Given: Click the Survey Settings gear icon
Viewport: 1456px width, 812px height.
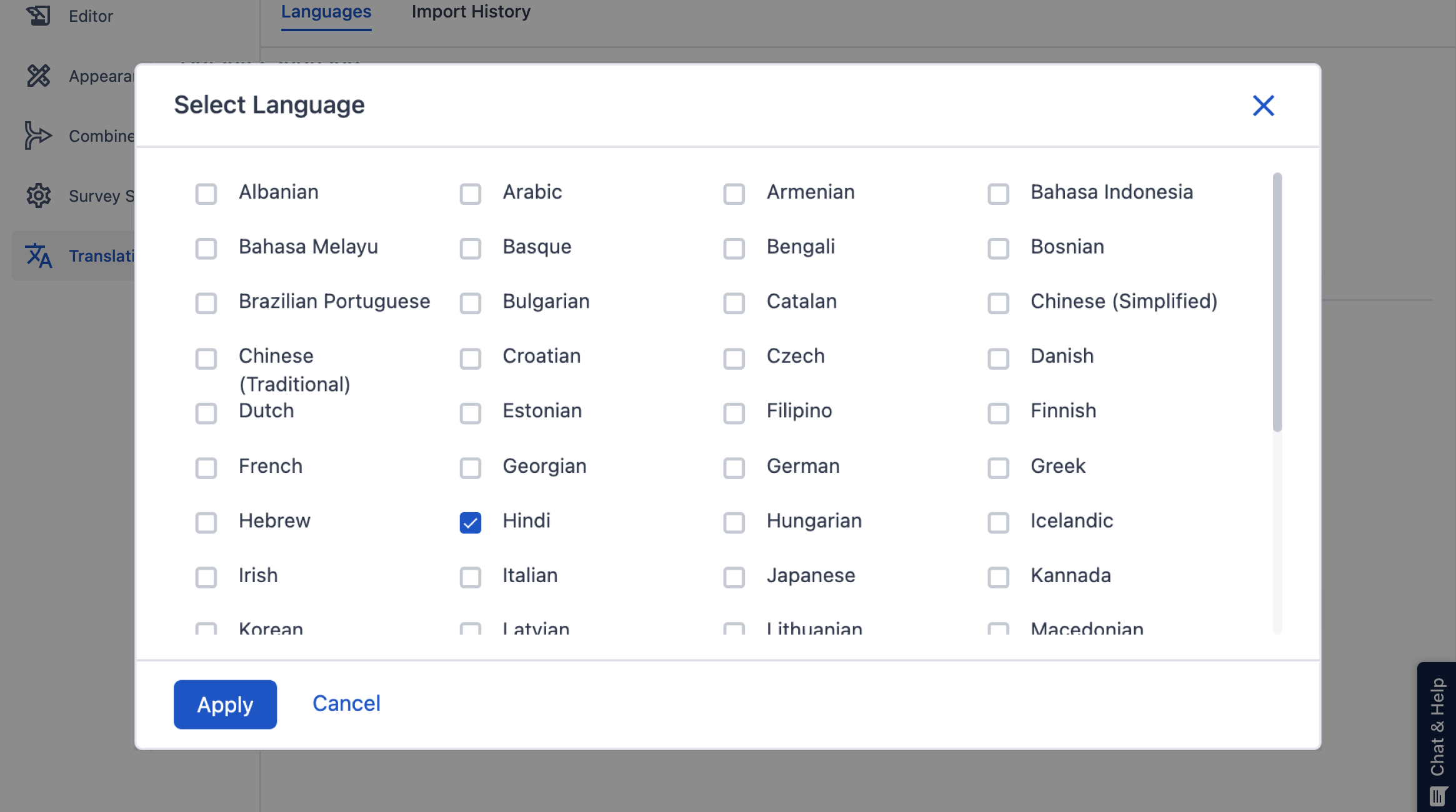Looking at the screenshot, I should tap(38, 196).
